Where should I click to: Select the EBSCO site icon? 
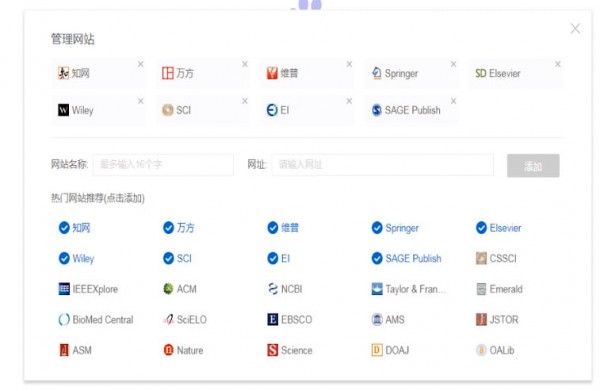pos(272,319)
